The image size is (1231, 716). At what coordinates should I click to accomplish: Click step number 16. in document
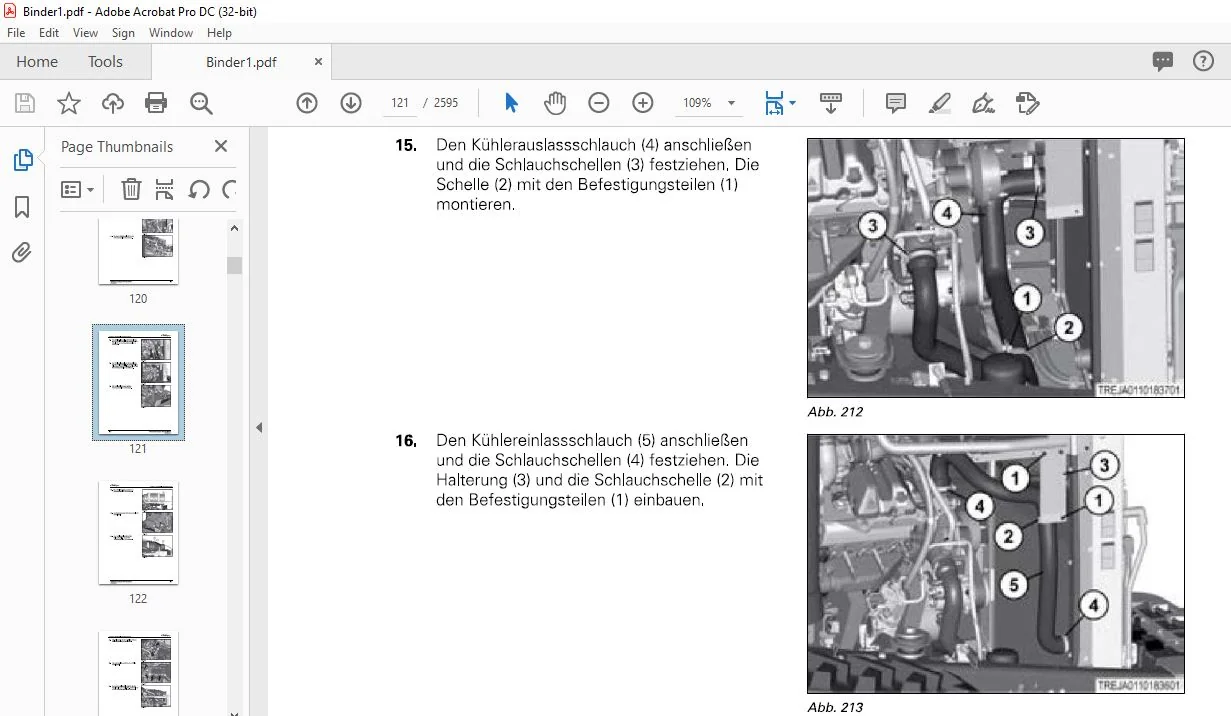(x=406, y=441)
